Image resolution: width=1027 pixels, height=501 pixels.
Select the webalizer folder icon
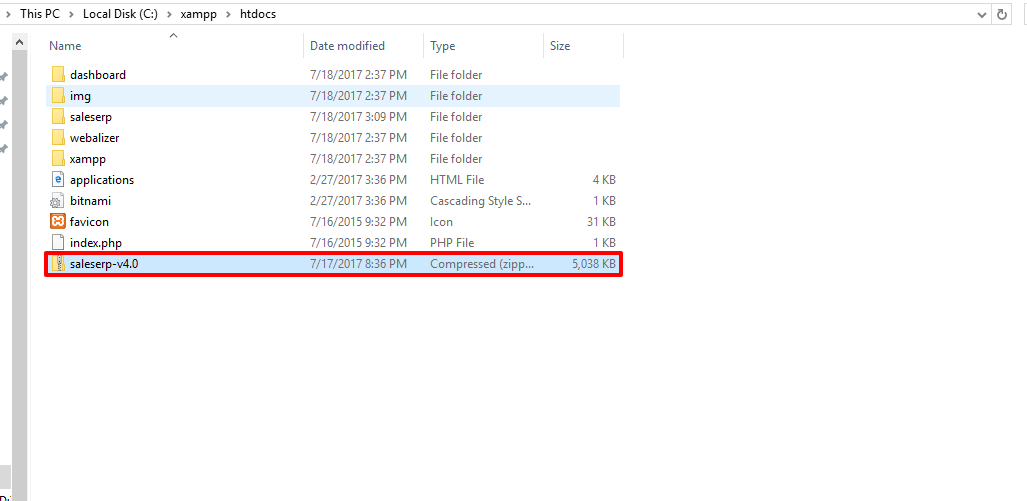point(58,138)
